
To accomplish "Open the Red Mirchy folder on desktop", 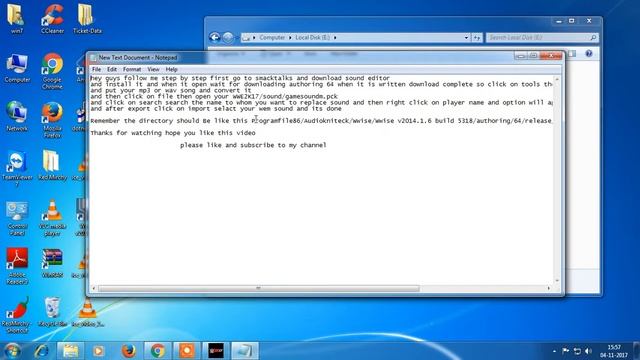I will point(52,165).
